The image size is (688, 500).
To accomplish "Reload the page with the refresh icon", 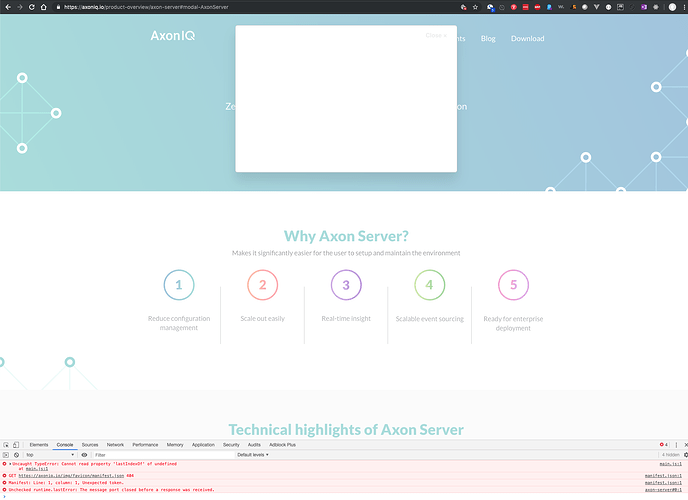I will point(32,7).
